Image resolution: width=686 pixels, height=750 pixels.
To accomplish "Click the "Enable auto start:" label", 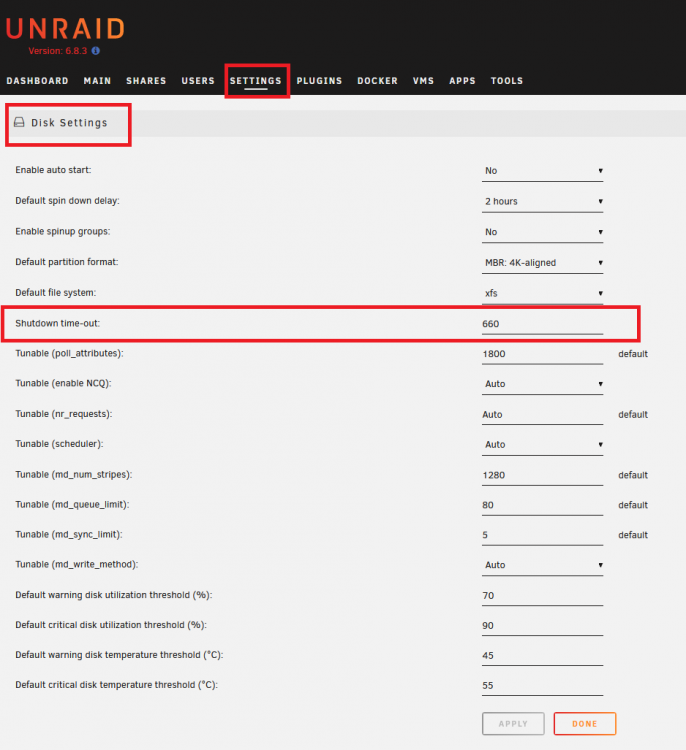I will pyautogui.click(x=53, y=170).
